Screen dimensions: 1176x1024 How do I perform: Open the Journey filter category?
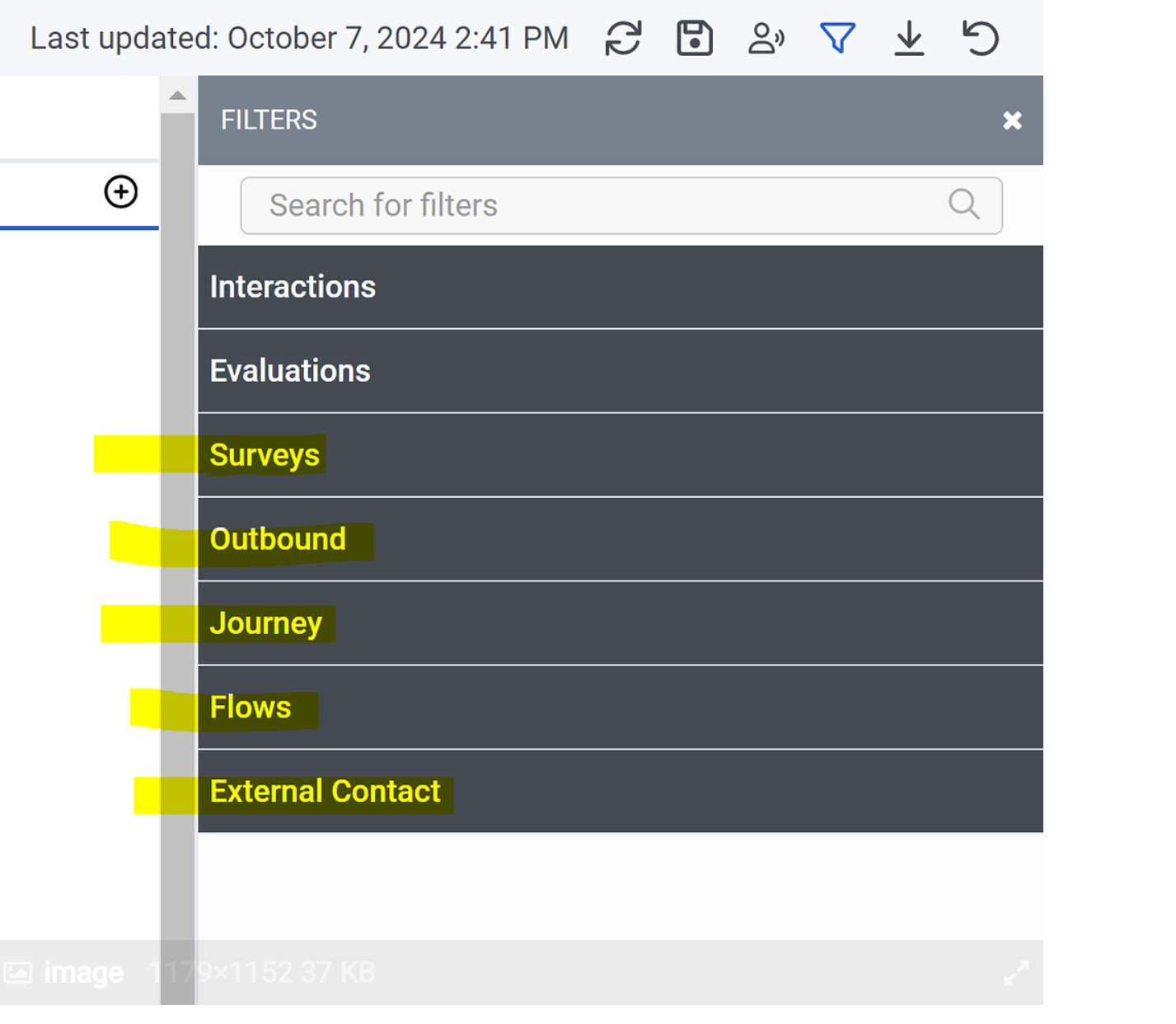pyautogui.click(x=620, y=623)
